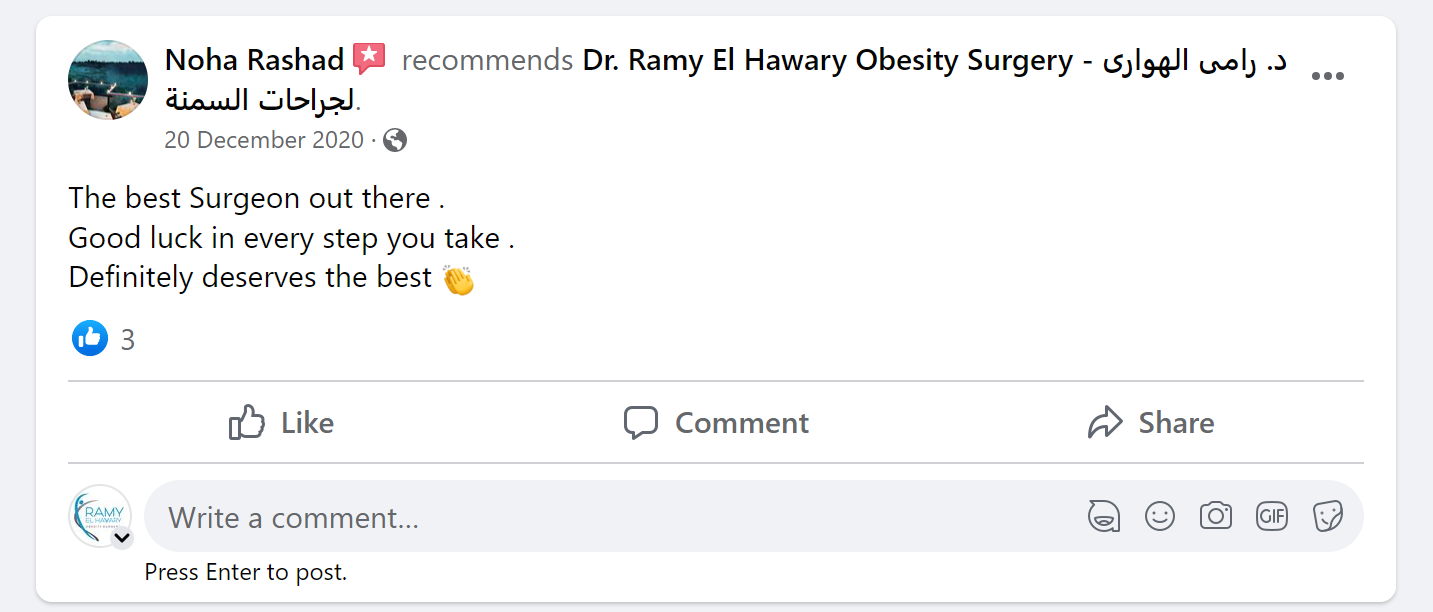Open the three-dot post options menu
This screenshot has width=1433, height=612.
1327,77
